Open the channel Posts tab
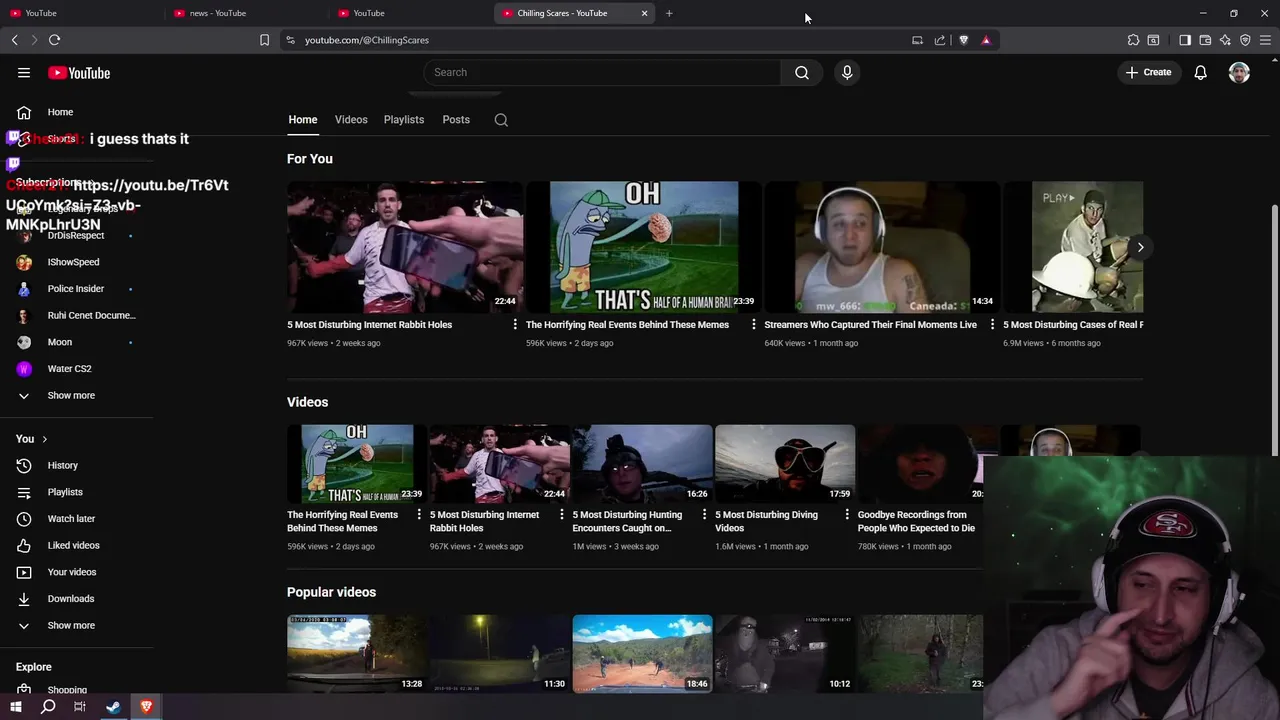The height and width of the screenshot is (720, 1280). [x=456, y=120]
